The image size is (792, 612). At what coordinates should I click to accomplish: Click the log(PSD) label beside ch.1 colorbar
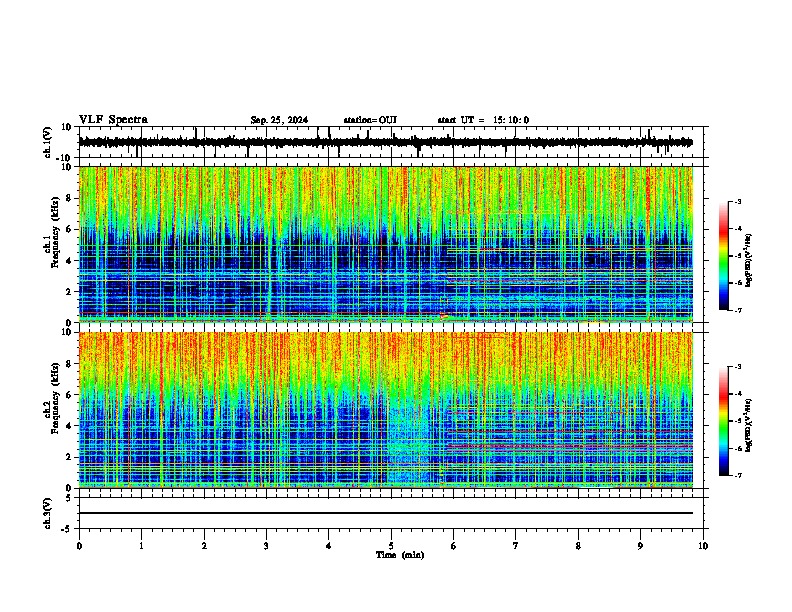click(748, 260)
